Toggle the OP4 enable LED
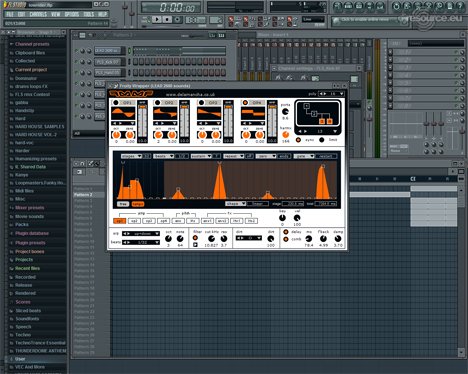Screen dimensions: 468x374 [245, 102]
